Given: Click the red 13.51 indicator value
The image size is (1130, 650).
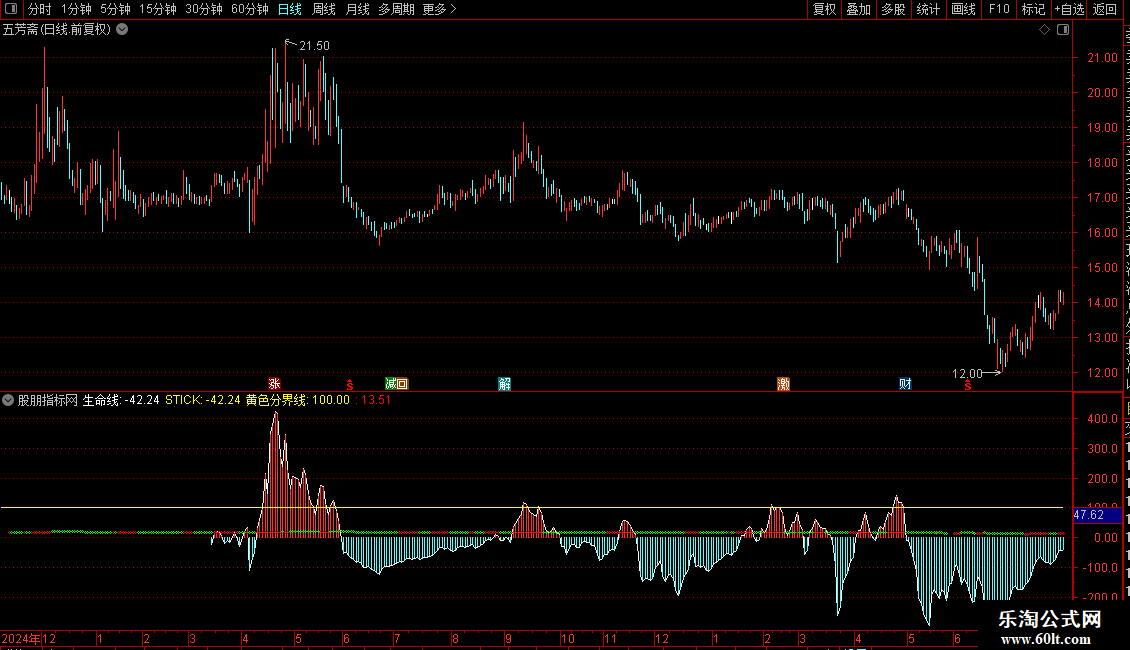Looking at the screenshot, I should pyautogui.click(x=375, y=400).
